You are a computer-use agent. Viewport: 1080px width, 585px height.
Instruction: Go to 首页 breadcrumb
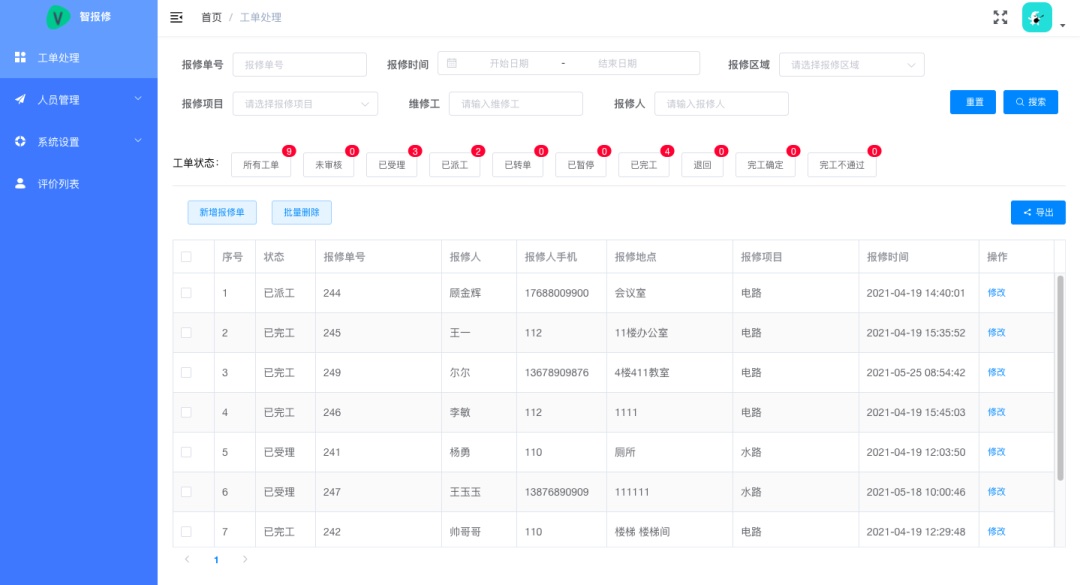[211, 18]
